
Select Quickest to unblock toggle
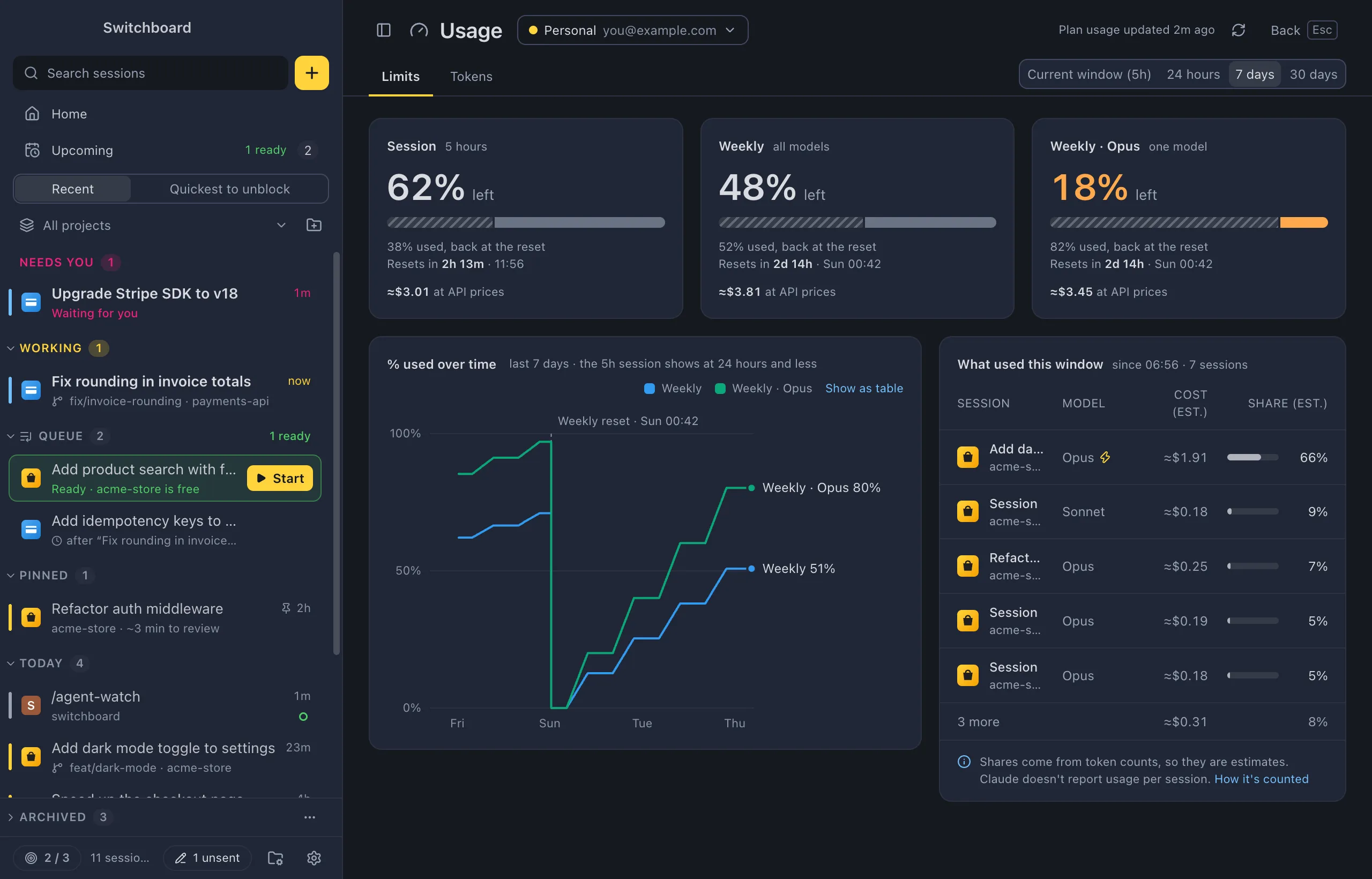point(229,189)
